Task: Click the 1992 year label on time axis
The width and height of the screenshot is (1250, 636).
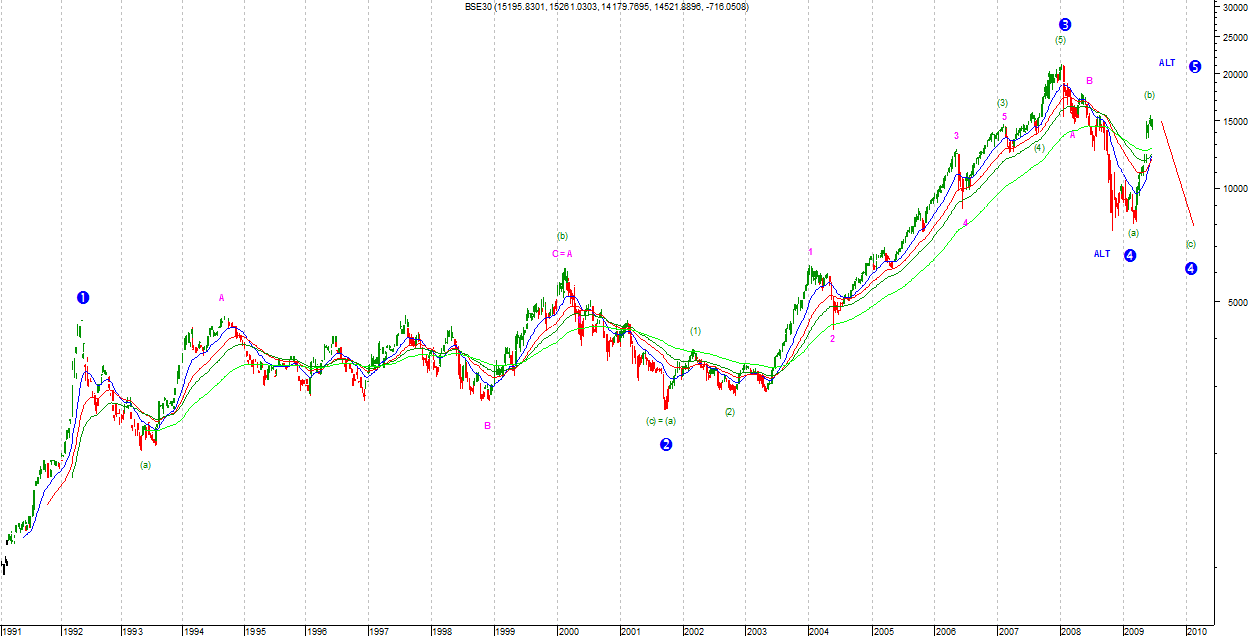Action: click(x=73, y=631)
